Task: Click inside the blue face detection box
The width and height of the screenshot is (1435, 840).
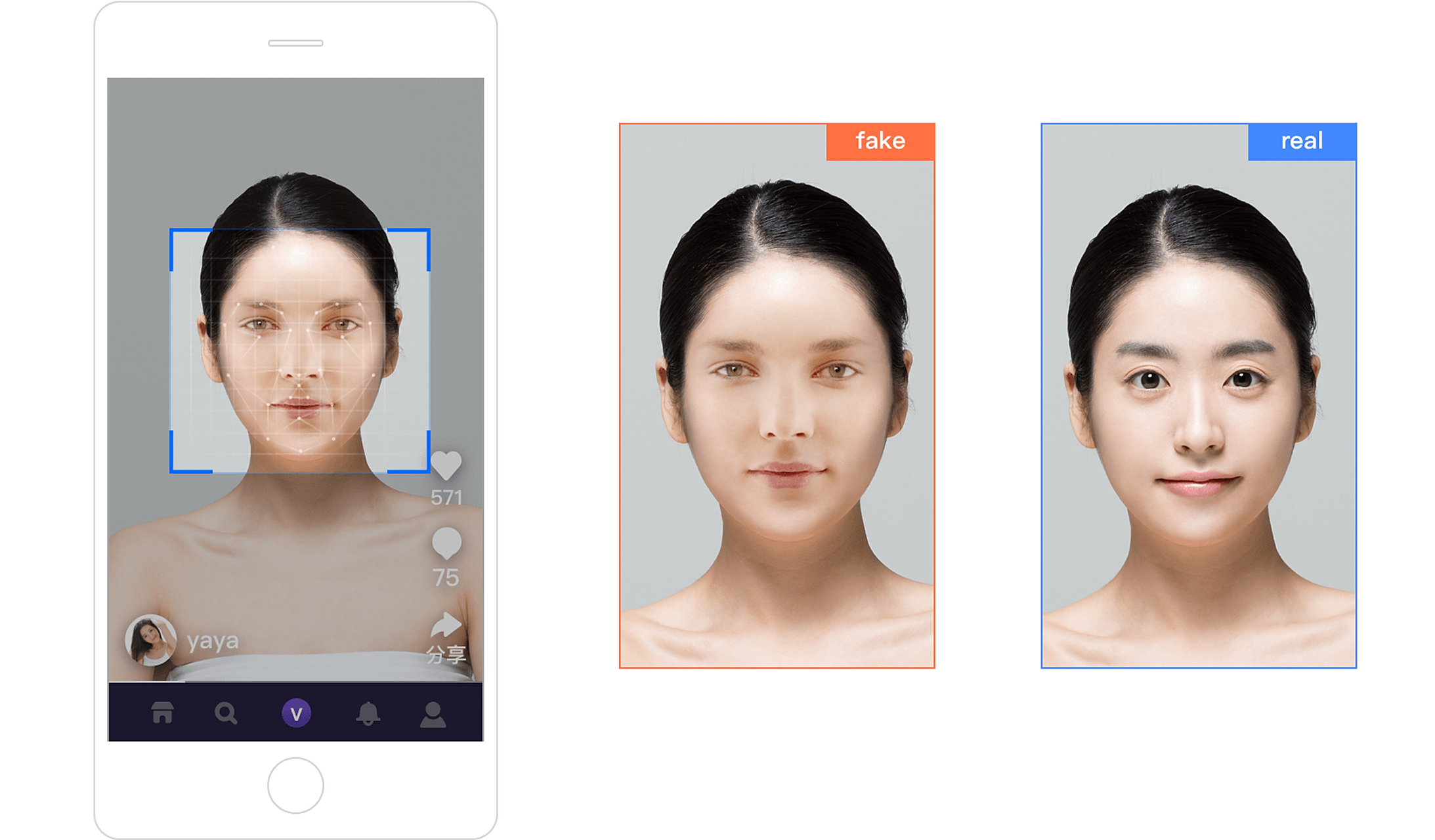Action: (x=299, y=350)
